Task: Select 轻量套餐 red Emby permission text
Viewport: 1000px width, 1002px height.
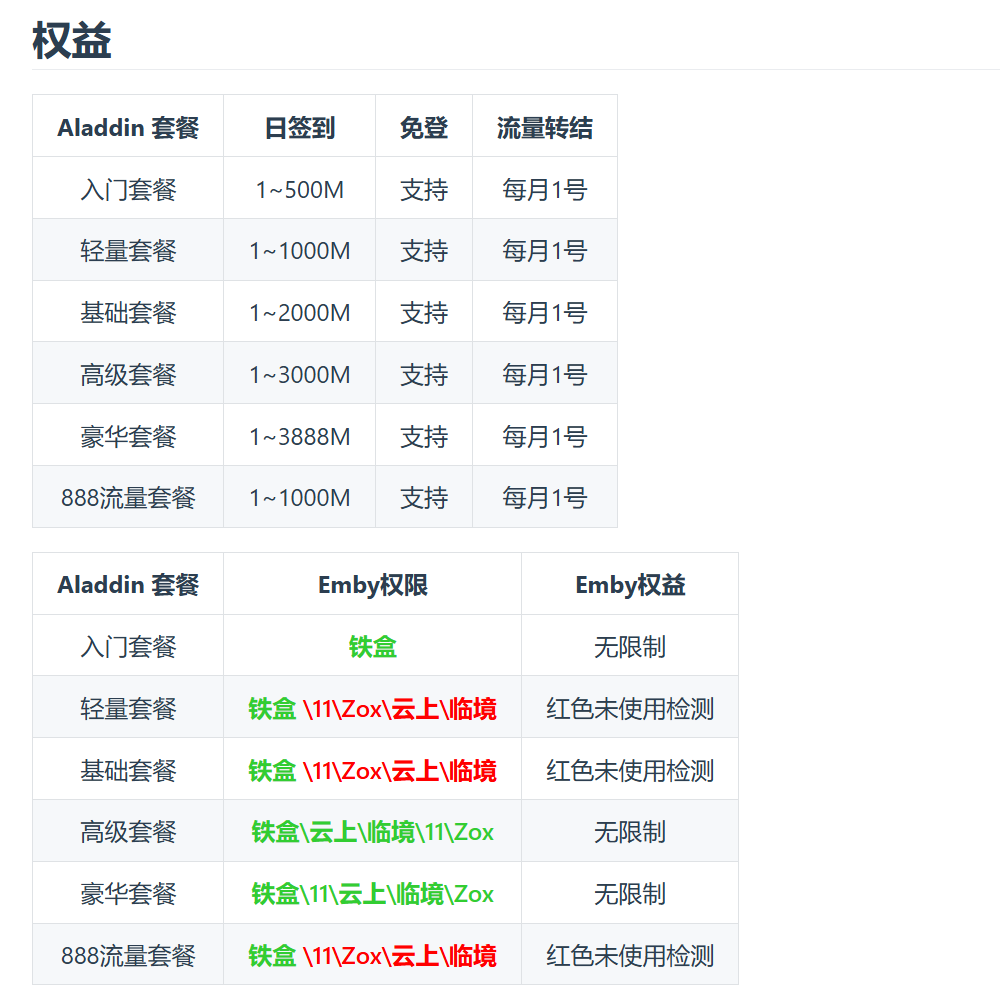Action: [x=399, y=709]
